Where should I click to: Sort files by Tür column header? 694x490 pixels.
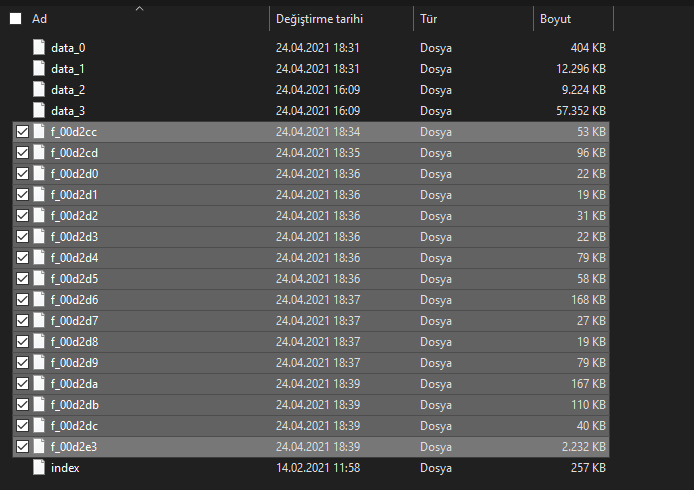[x=429, y=19]
